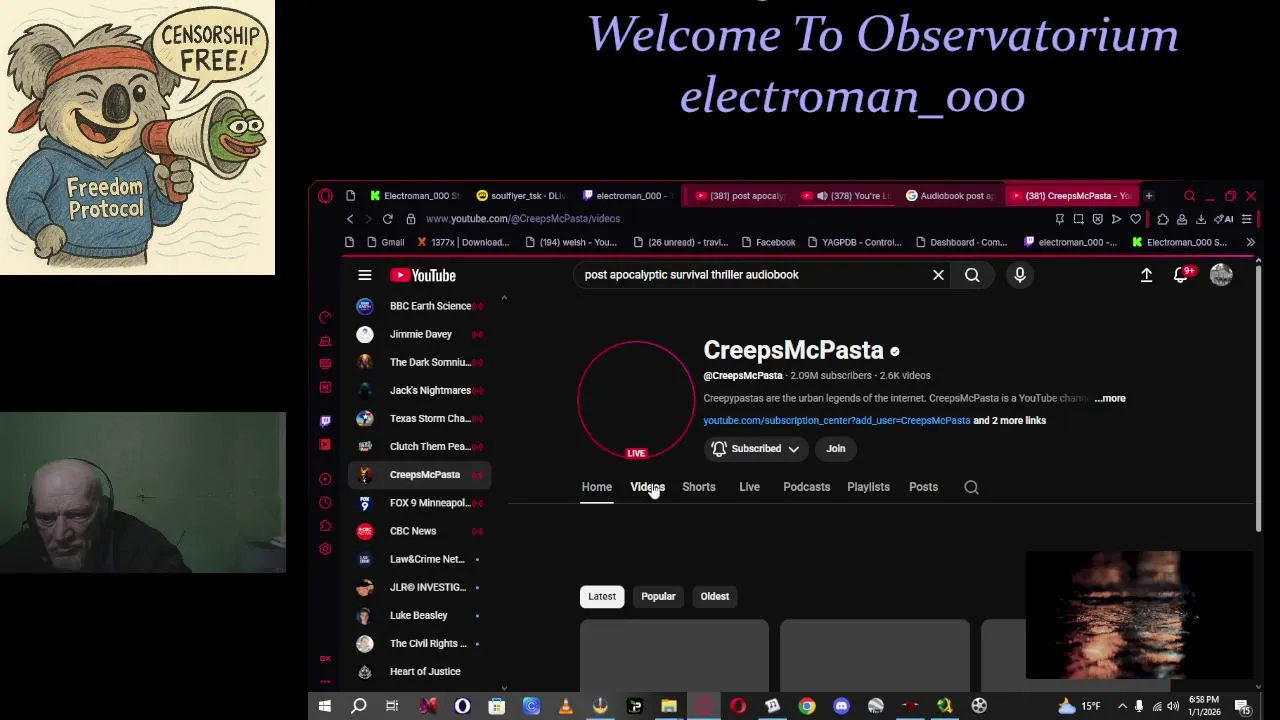This screenshot has height=720, width=1280.
Task: Open the Create upload icon
Action: (x=1146, y=275)
